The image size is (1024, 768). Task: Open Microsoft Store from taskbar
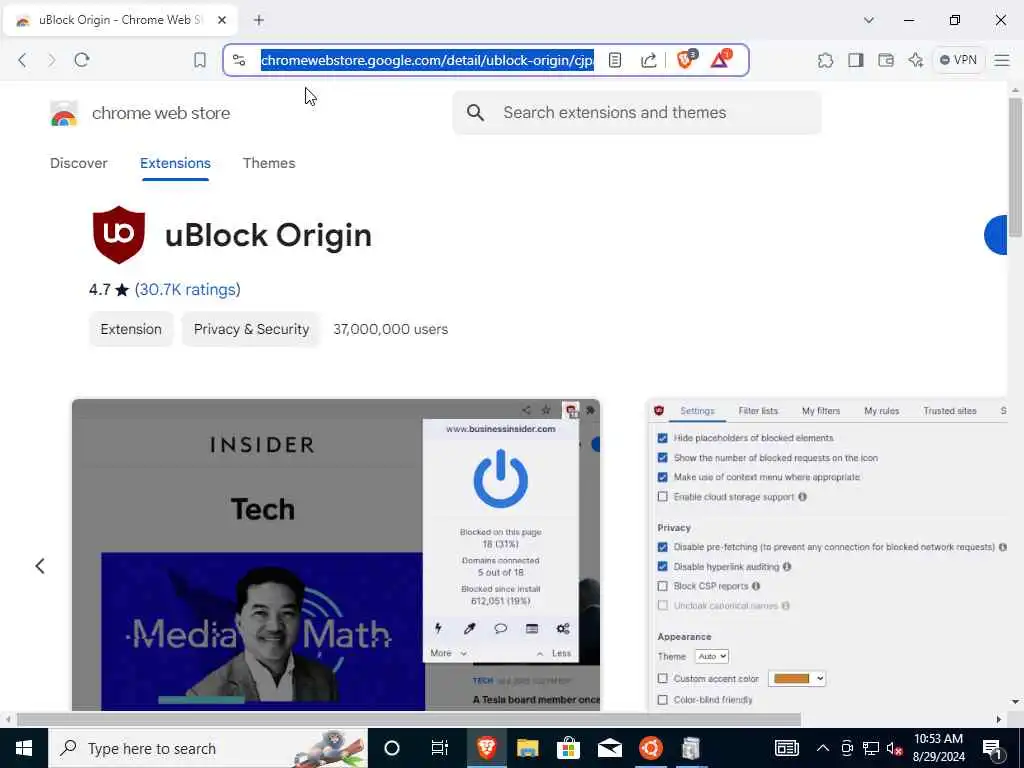click(568, 748)
